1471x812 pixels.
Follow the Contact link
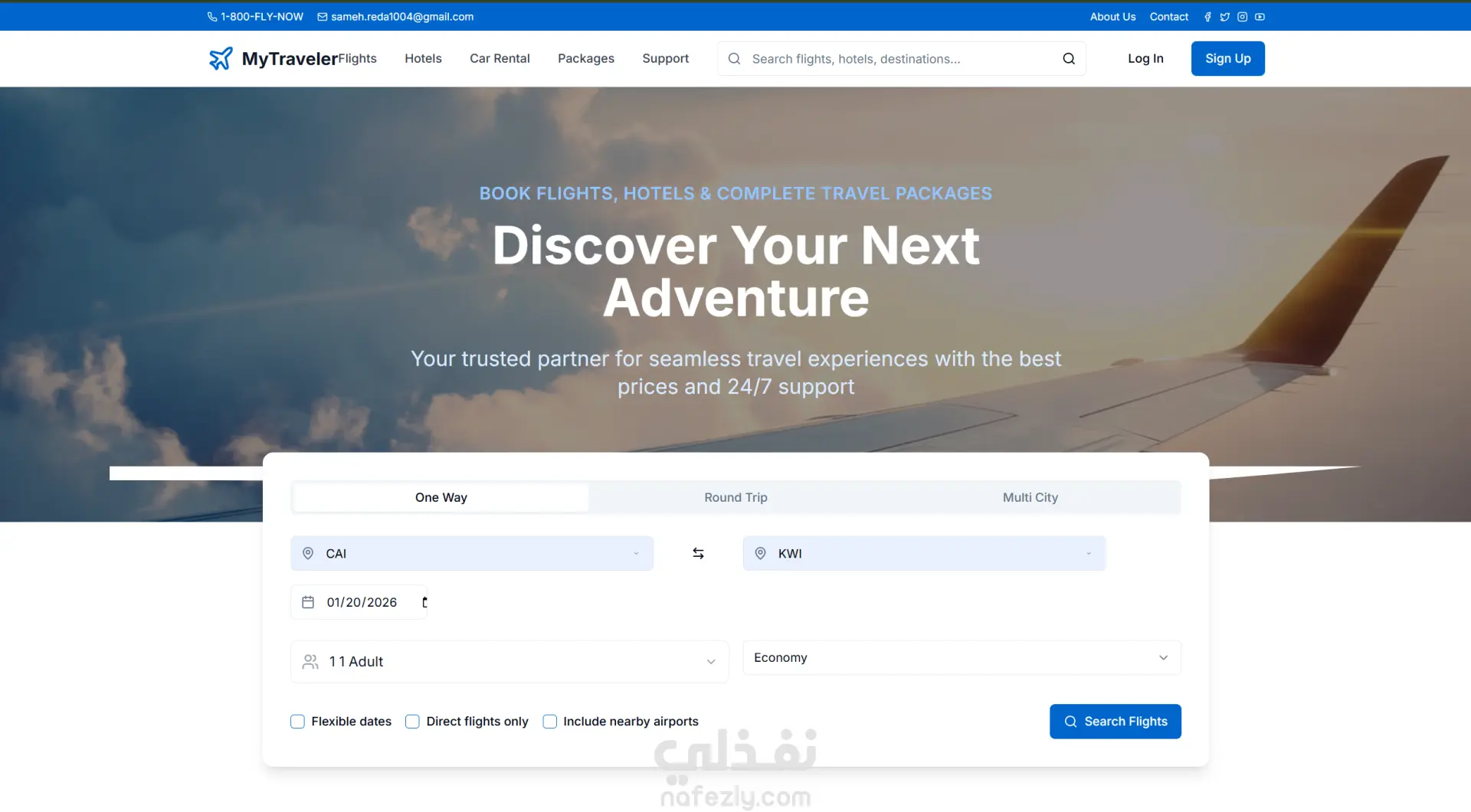click(x=1169, y=17)
